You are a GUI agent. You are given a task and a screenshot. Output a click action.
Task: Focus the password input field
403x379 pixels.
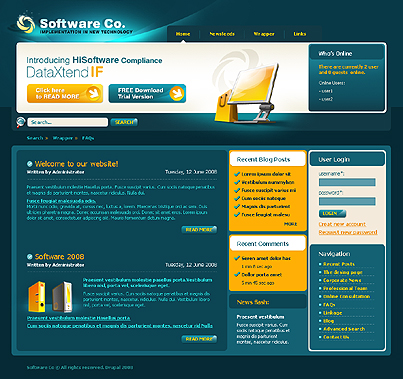(x=347, y=201)
